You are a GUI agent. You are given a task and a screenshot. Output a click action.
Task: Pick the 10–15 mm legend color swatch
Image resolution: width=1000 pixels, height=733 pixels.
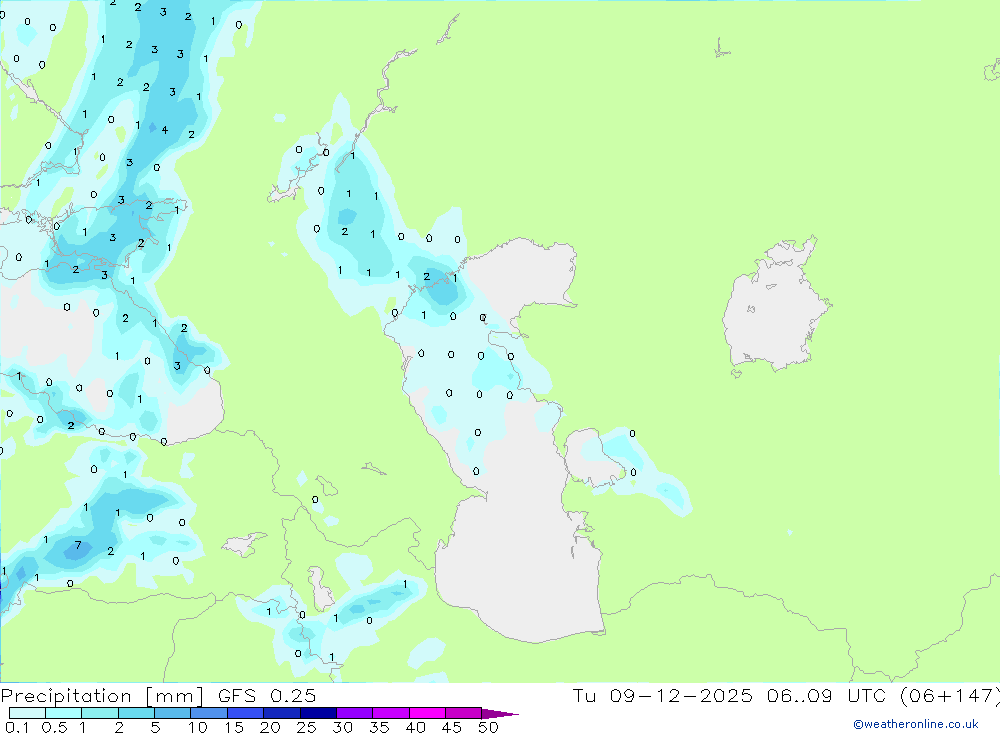click(x=209, y=713)
